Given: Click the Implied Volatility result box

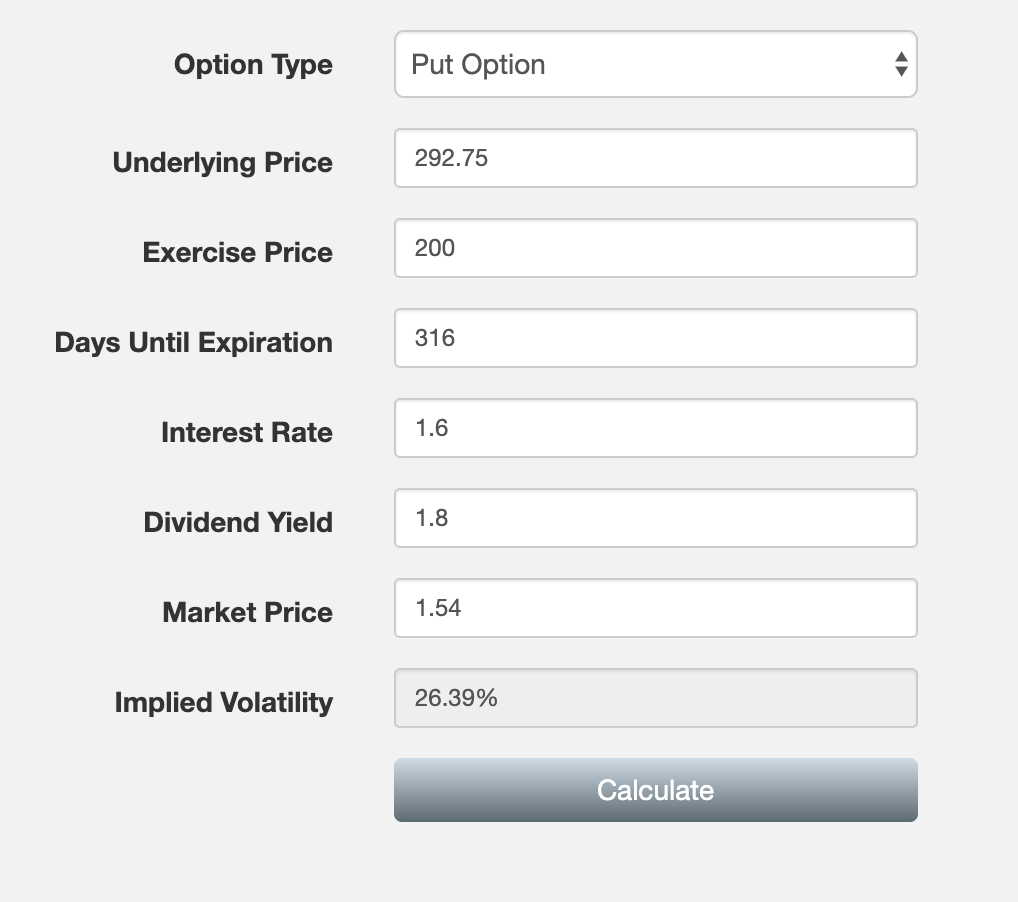Looking at the screenshot, I should click(x=655, y=697).
